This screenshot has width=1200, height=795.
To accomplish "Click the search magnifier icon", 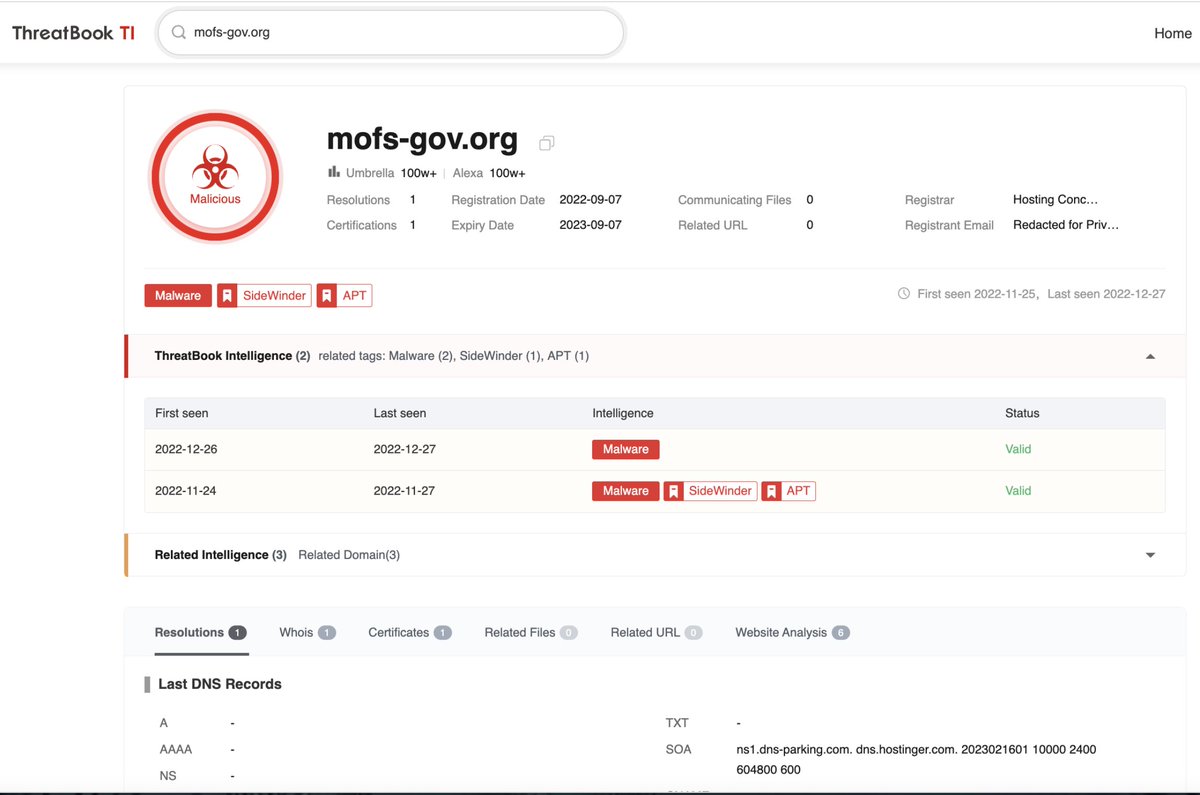I will click(x=178, y=31).
